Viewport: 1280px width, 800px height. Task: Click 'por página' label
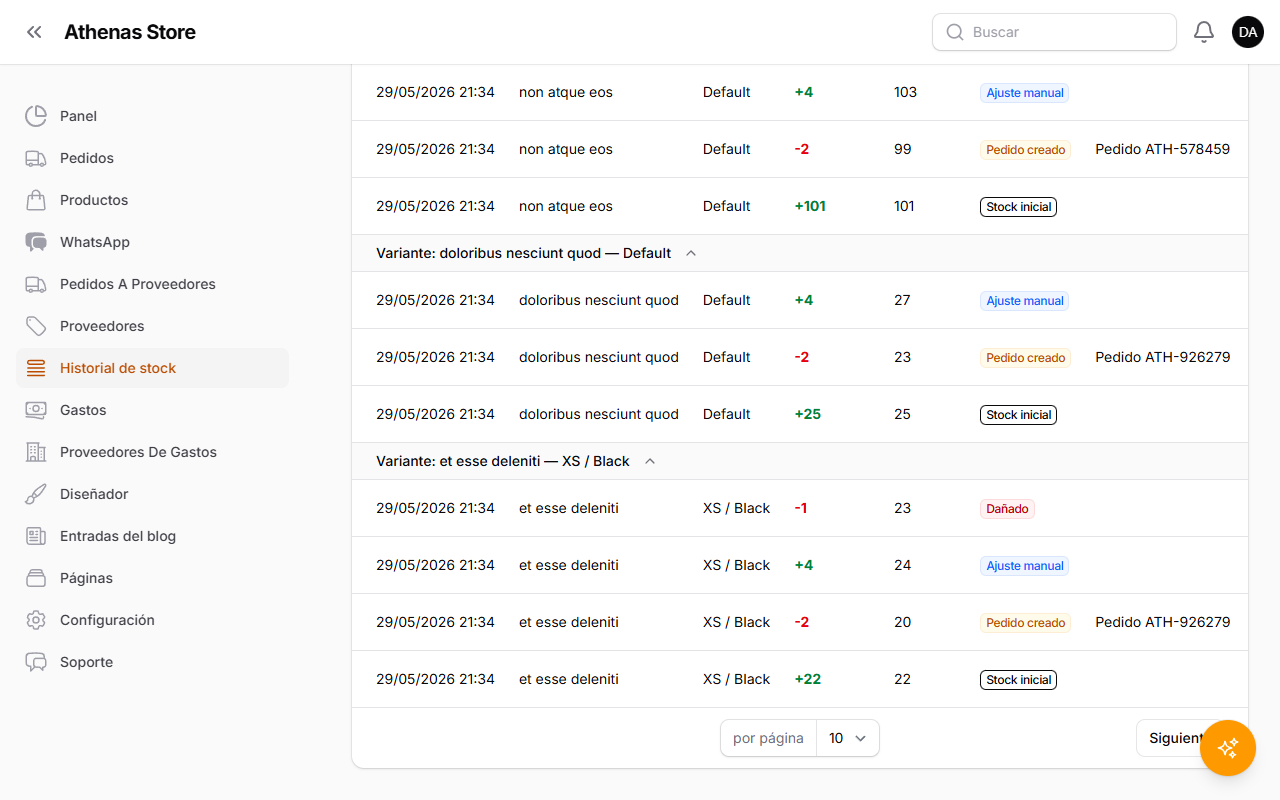pos(768,738)
